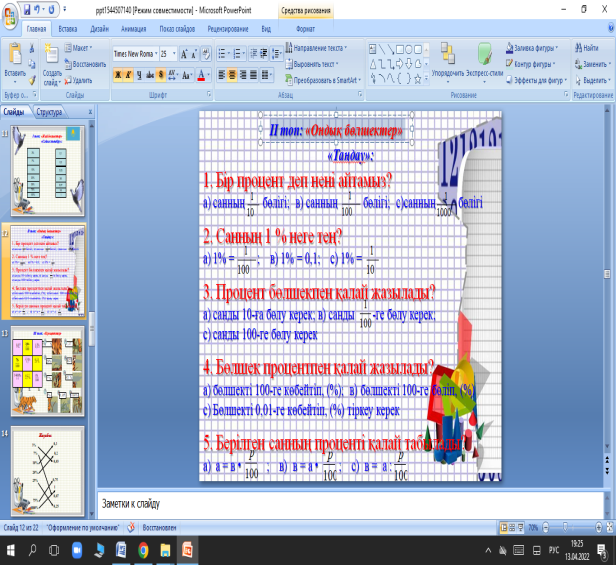Open File Explorer from the taskbar

[165, 550]
